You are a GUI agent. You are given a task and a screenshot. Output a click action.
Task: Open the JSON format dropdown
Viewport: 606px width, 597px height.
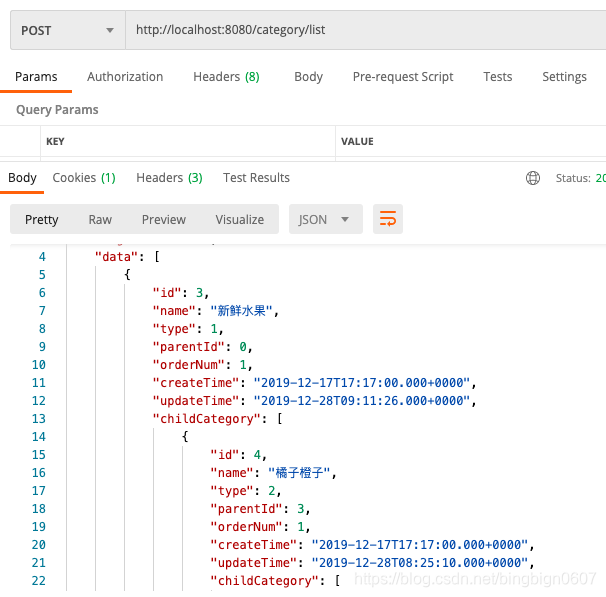point(325,219)
